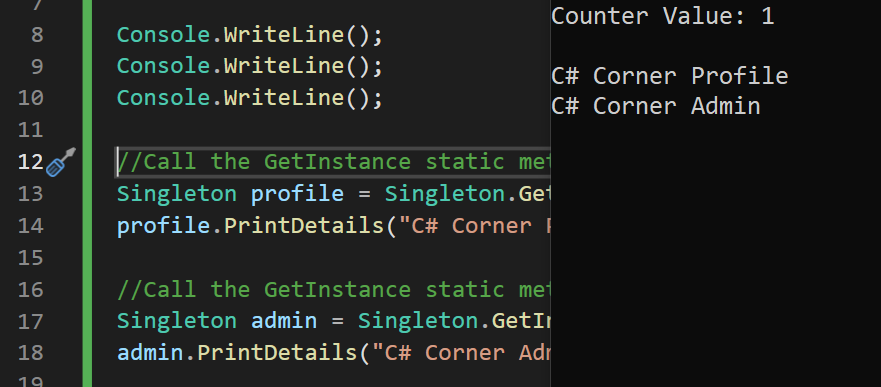Click the third Console.WriteLine on line 10
The width and height of the screenshot is (881, 387).
tap(249, 98)
